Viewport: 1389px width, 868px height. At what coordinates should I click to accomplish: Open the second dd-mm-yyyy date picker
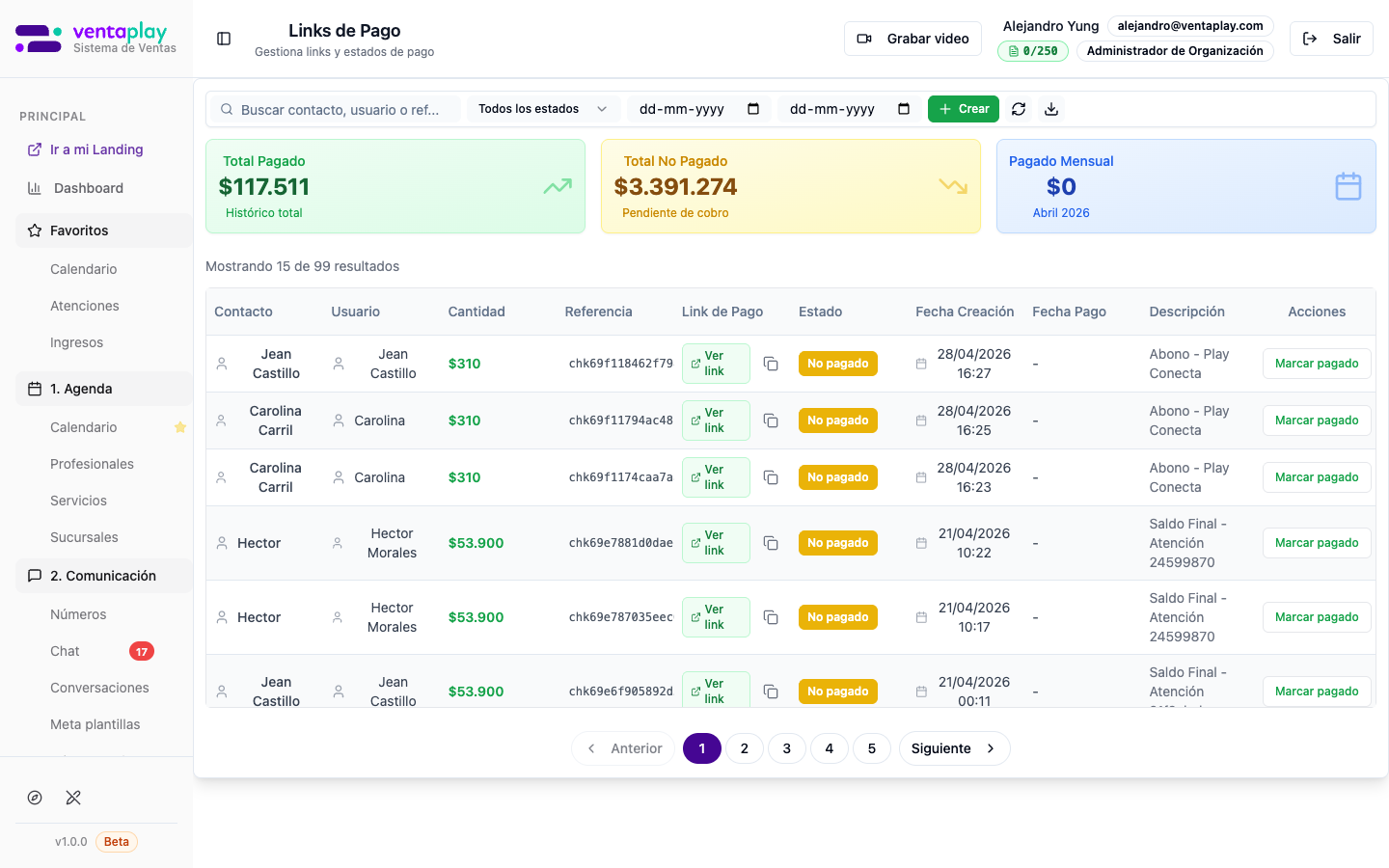pos(851,109)
